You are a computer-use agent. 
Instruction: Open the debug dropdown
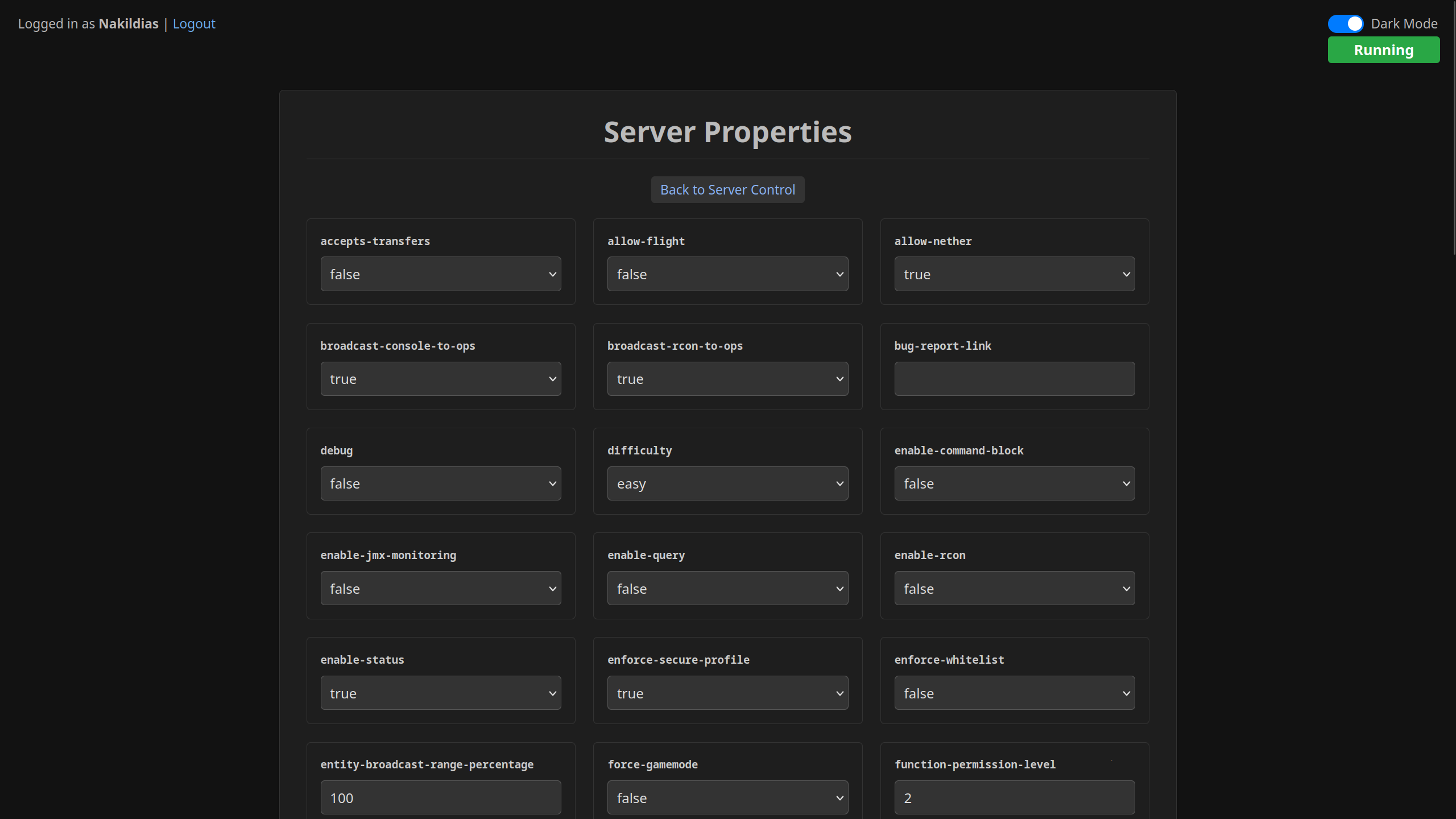click(441, 483)
